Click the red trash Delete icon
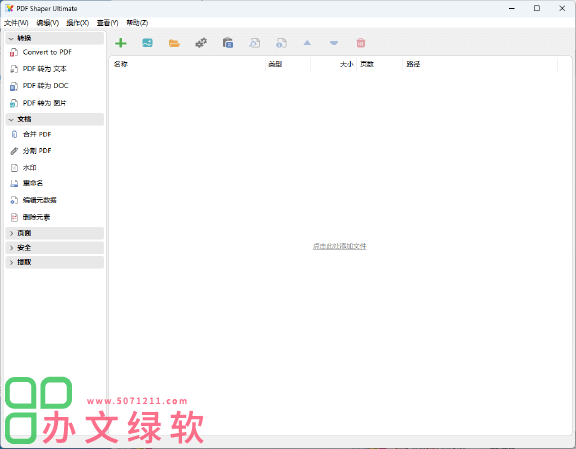The width and height of the screenshot is (576, 449). 361,43
